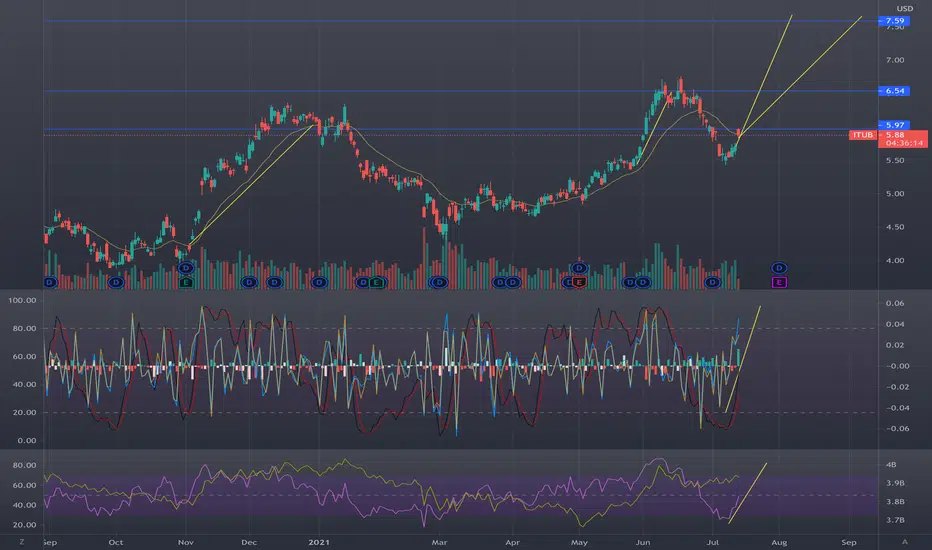The image size is (932, 550).
Task: Click the dividend D marker at January 2021
Action: click(319, 282)
